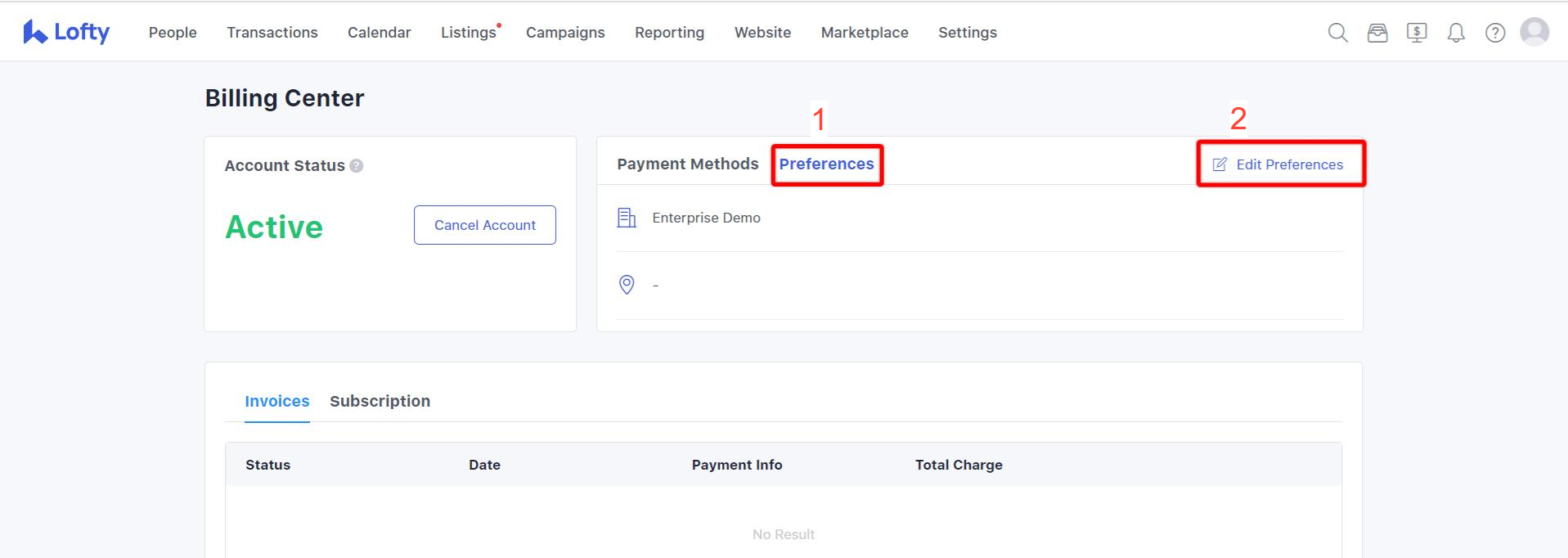The height and width of the screenshot is (558, 1568).
Task: Click the Account Status info tooltip icon
Action: (x=357, y=165)
